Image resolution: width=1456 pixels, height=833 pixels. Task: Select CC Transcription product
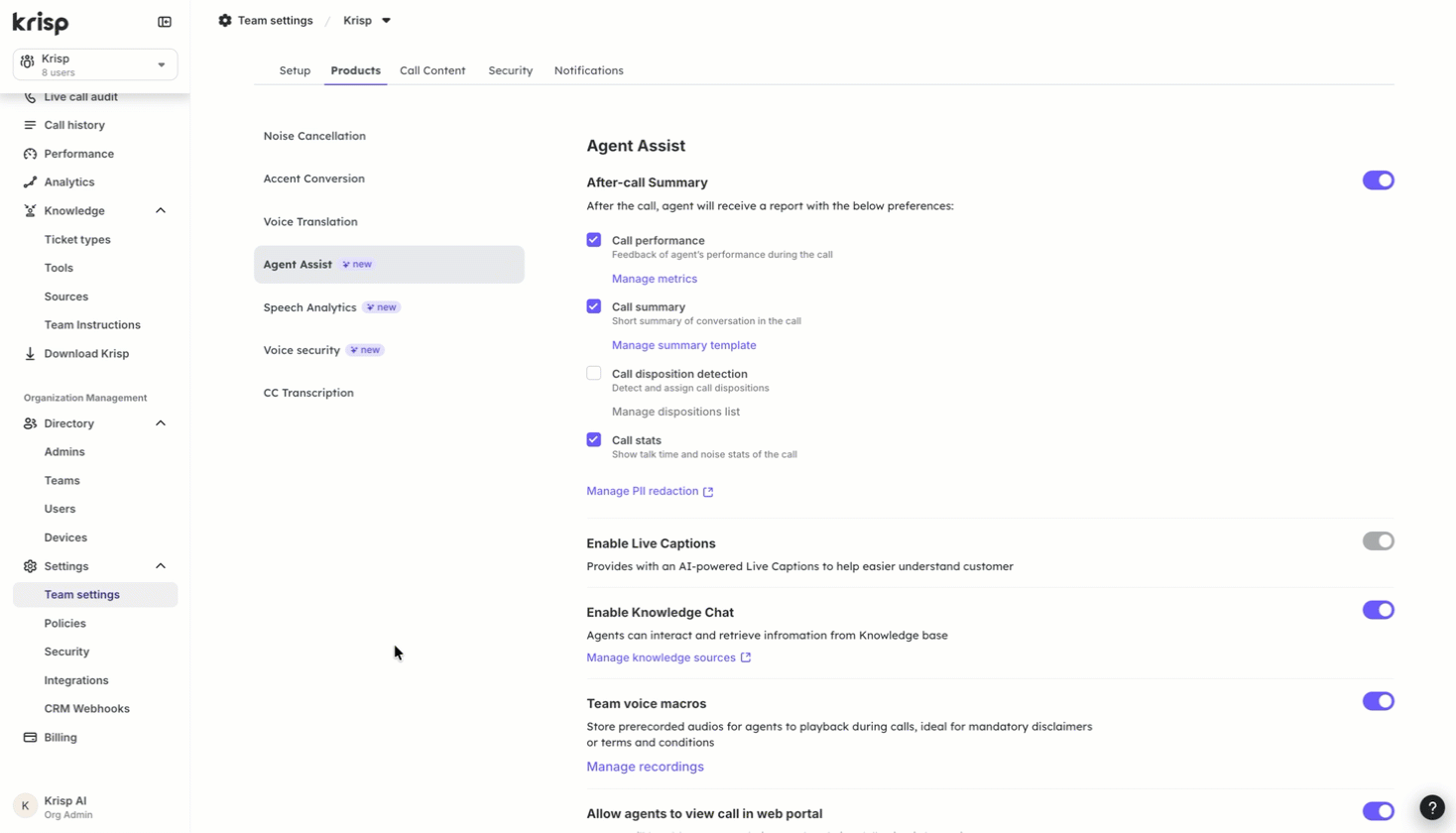(389, 393)
